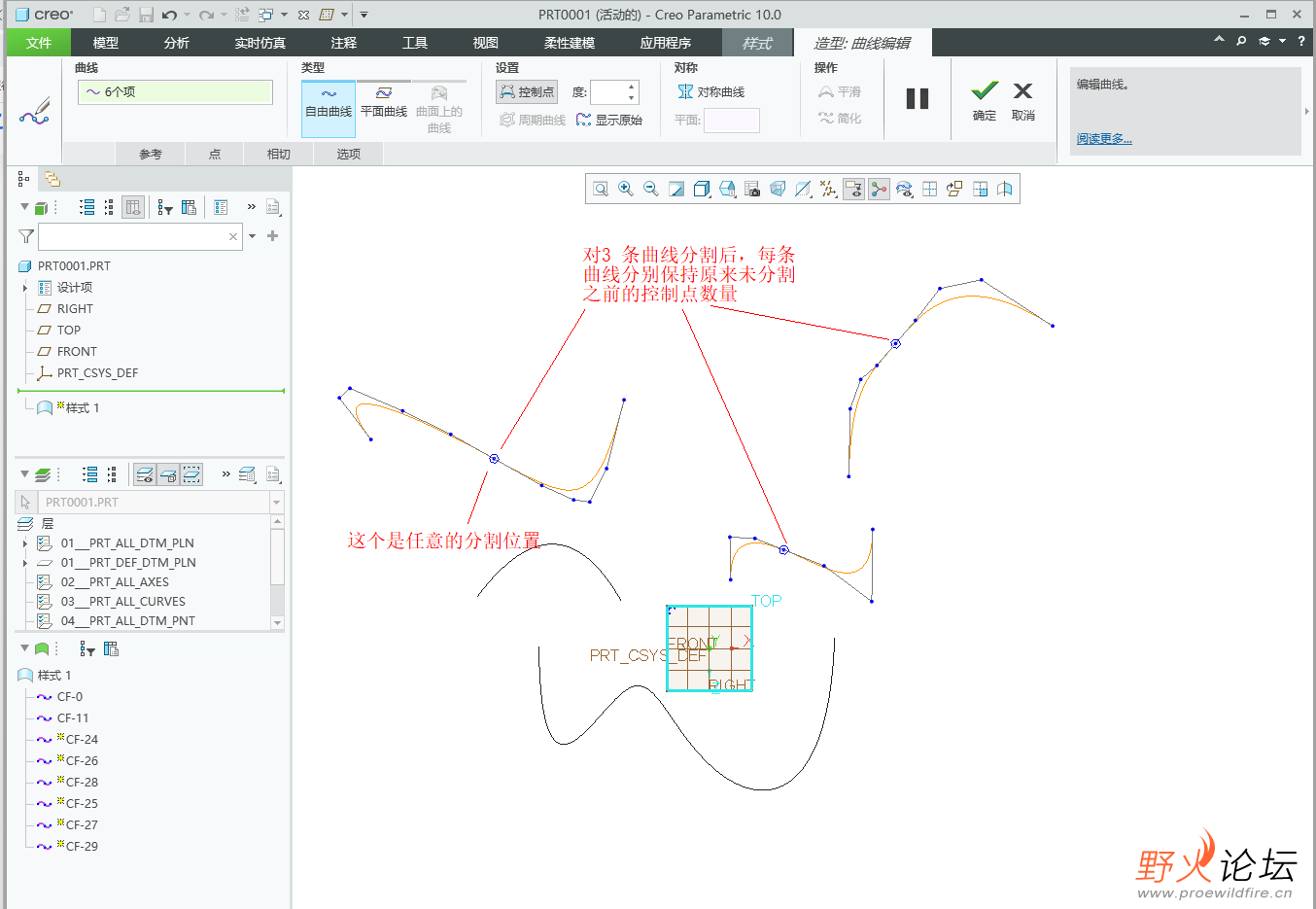
Task: Click the Save disk icon
Action: [x=146, y=15]
